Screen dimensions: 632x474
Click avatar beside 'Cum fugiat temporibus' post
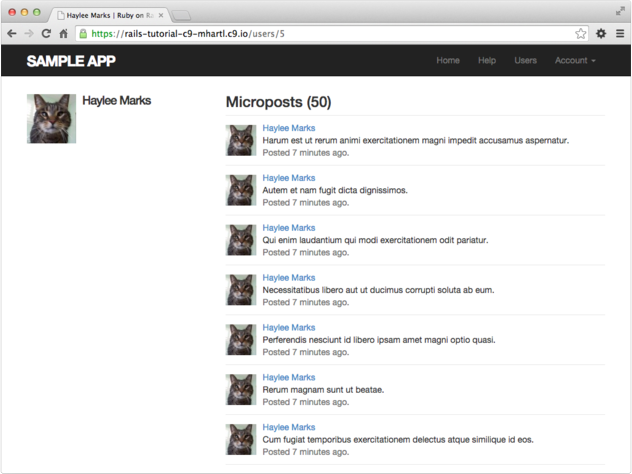pos(241,439)
